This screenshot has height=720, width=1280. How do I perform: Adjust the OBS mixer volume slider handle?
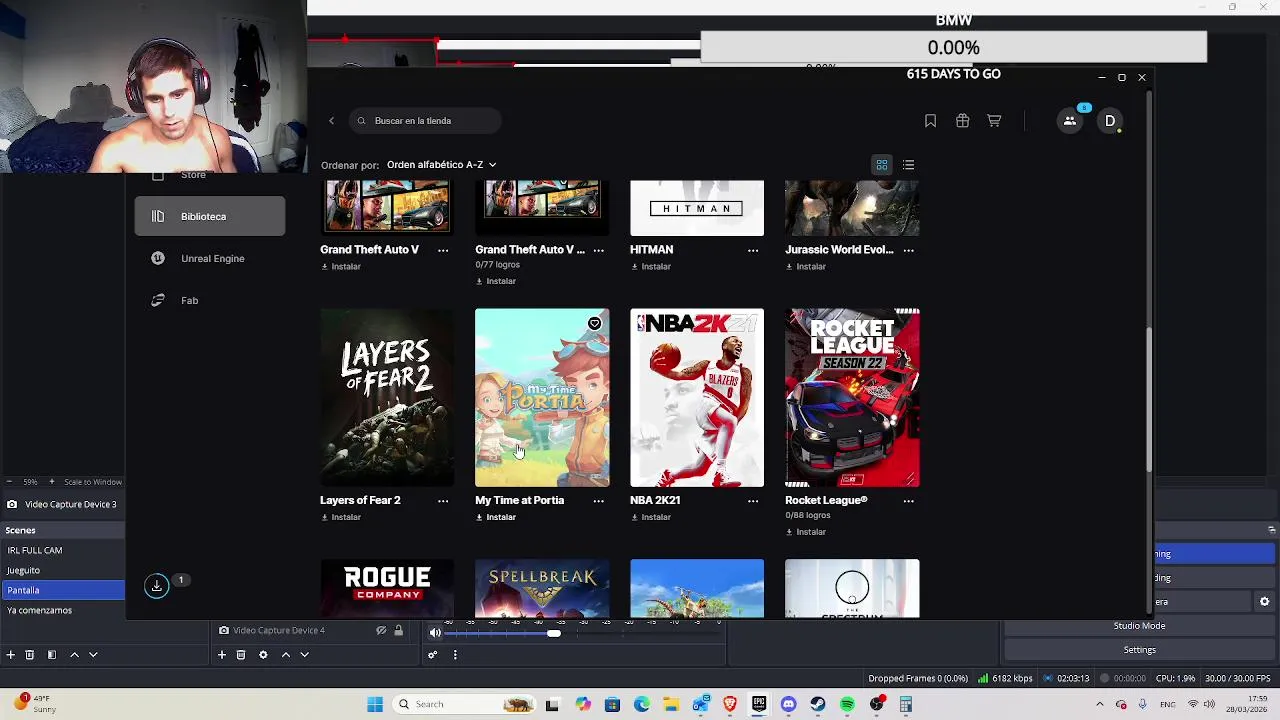553,633
